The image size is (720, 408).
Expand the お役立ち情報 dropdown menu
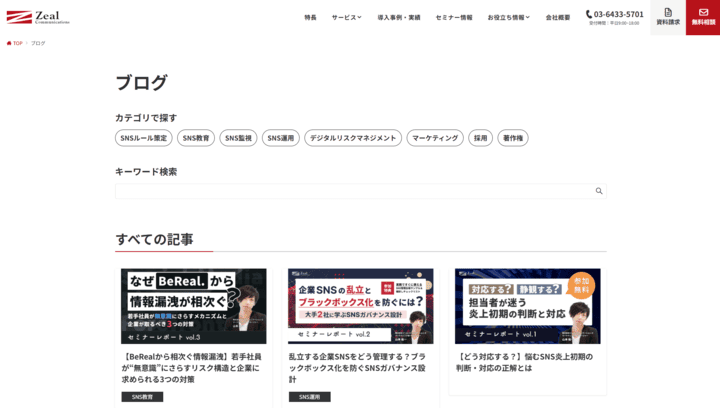pos(509,17)
